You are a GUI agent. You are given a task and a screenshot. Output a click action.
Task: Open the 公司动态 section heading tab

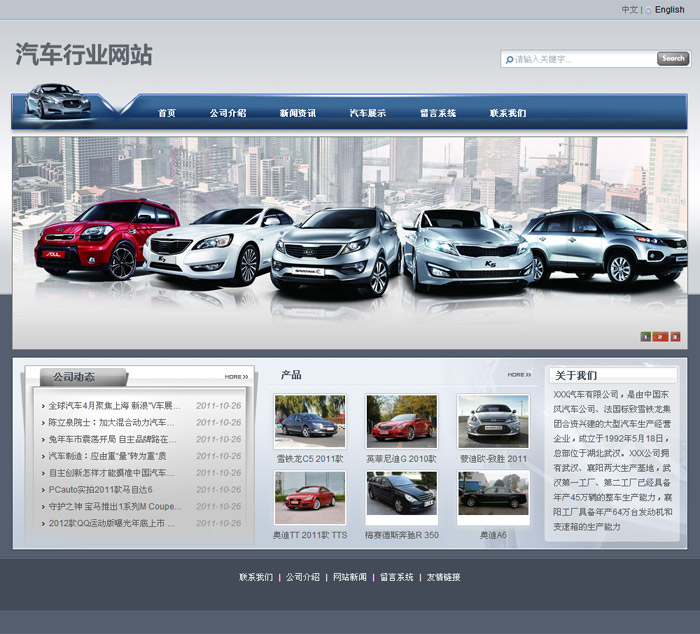coord(83,377)
